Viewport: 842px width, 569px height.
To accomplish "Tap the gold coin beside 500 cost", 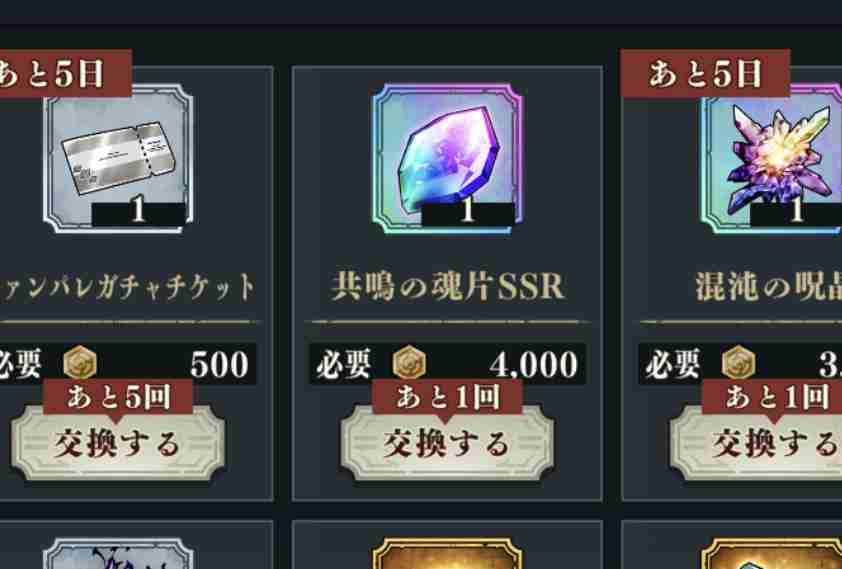I will click(x=80, y=363).
